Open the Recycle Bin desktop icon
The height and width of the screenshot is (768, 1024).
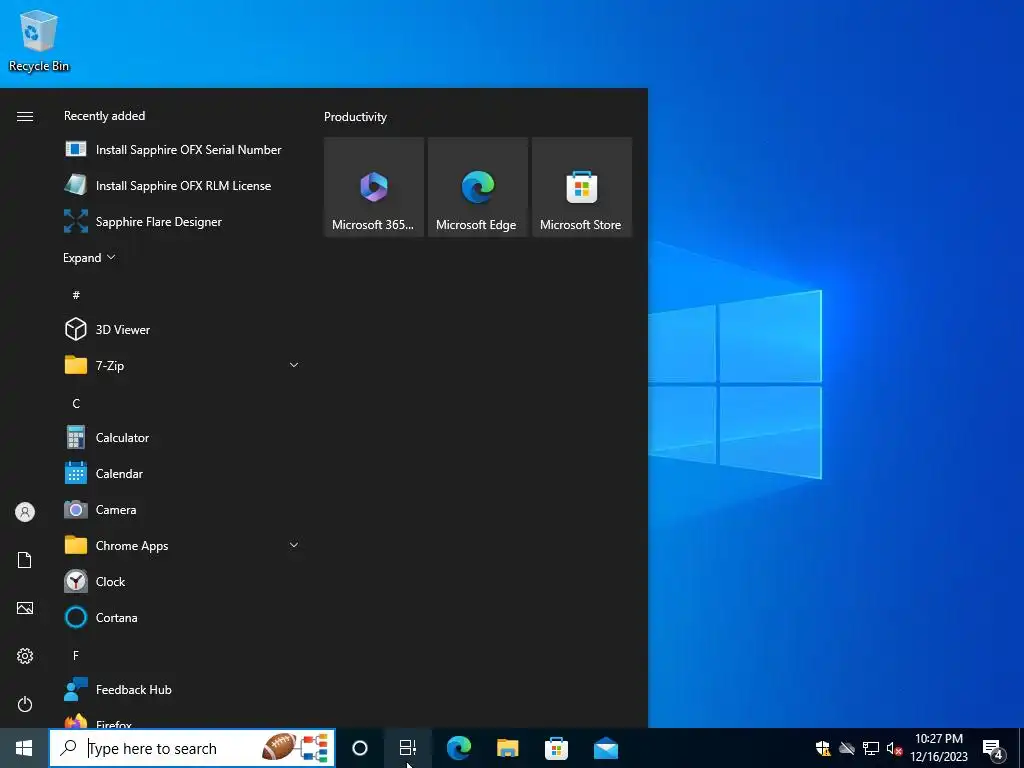tap(39, 40)
